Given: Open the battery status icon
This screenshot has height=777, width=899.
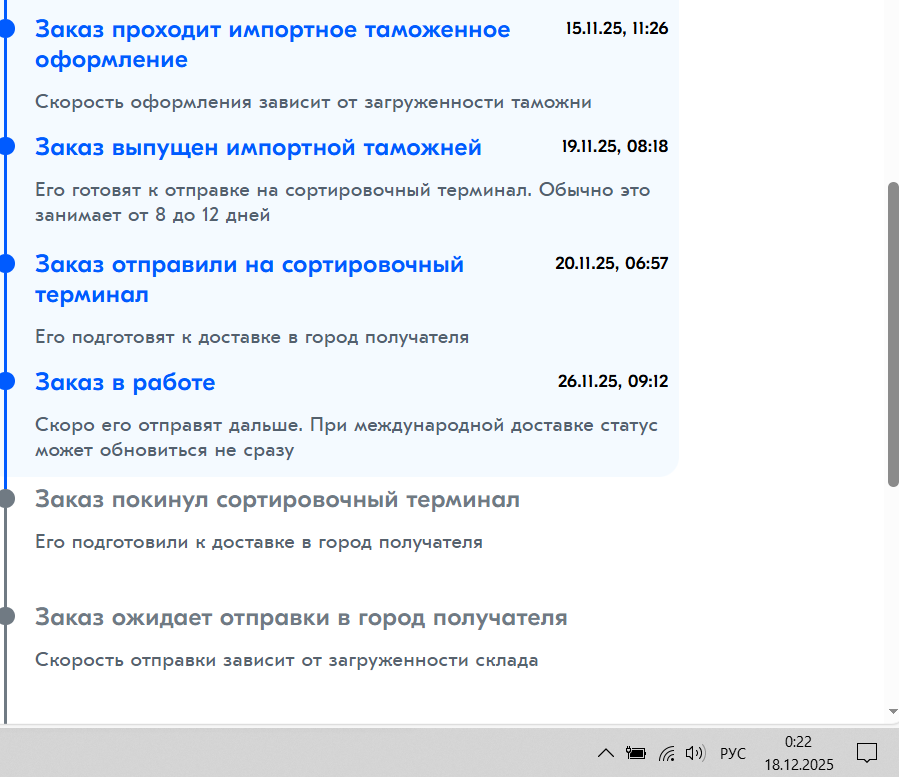Looking at the screenshot, I should [635, 753].
